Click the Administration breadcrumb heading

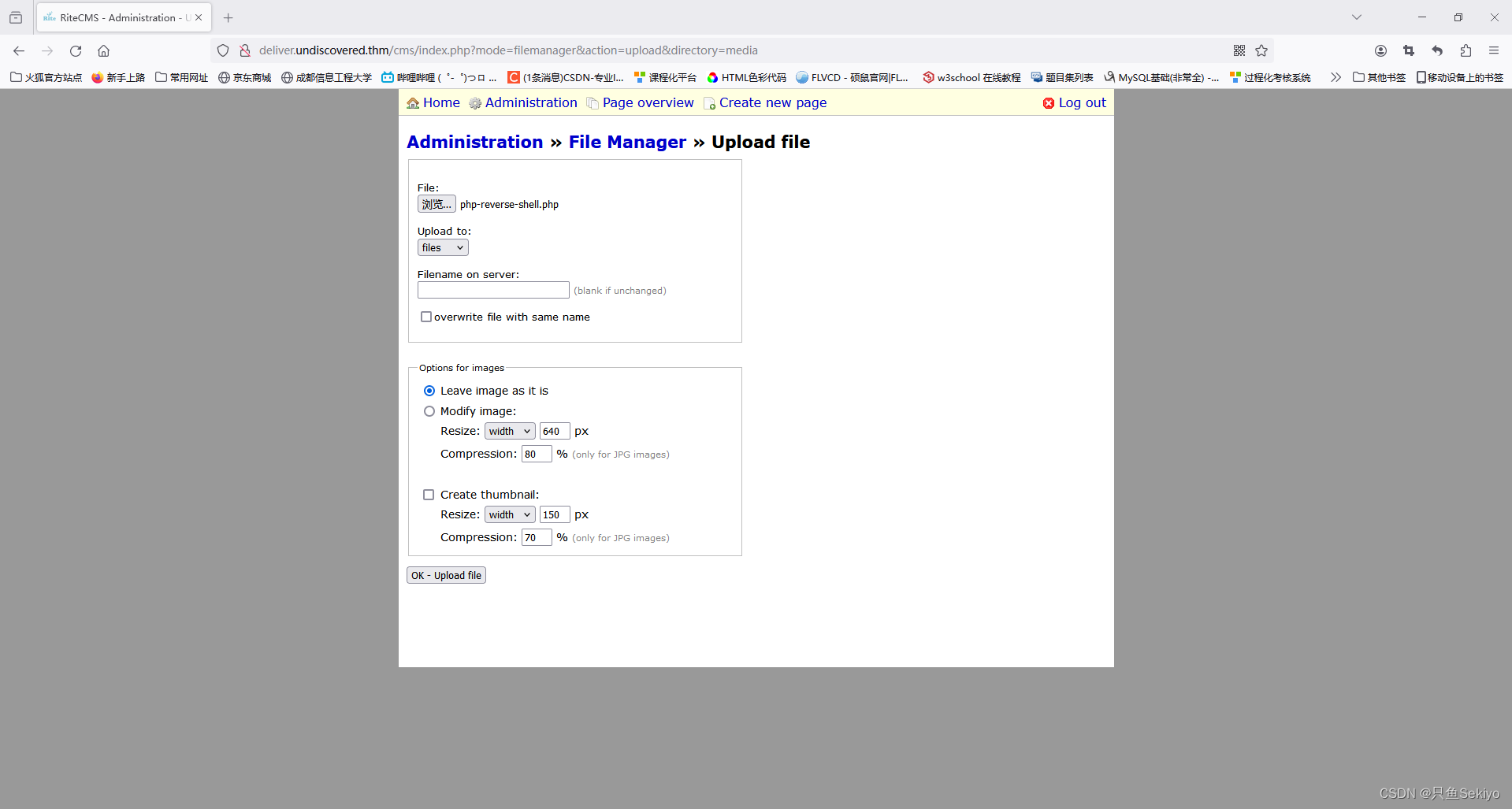(x=475, y=142)
